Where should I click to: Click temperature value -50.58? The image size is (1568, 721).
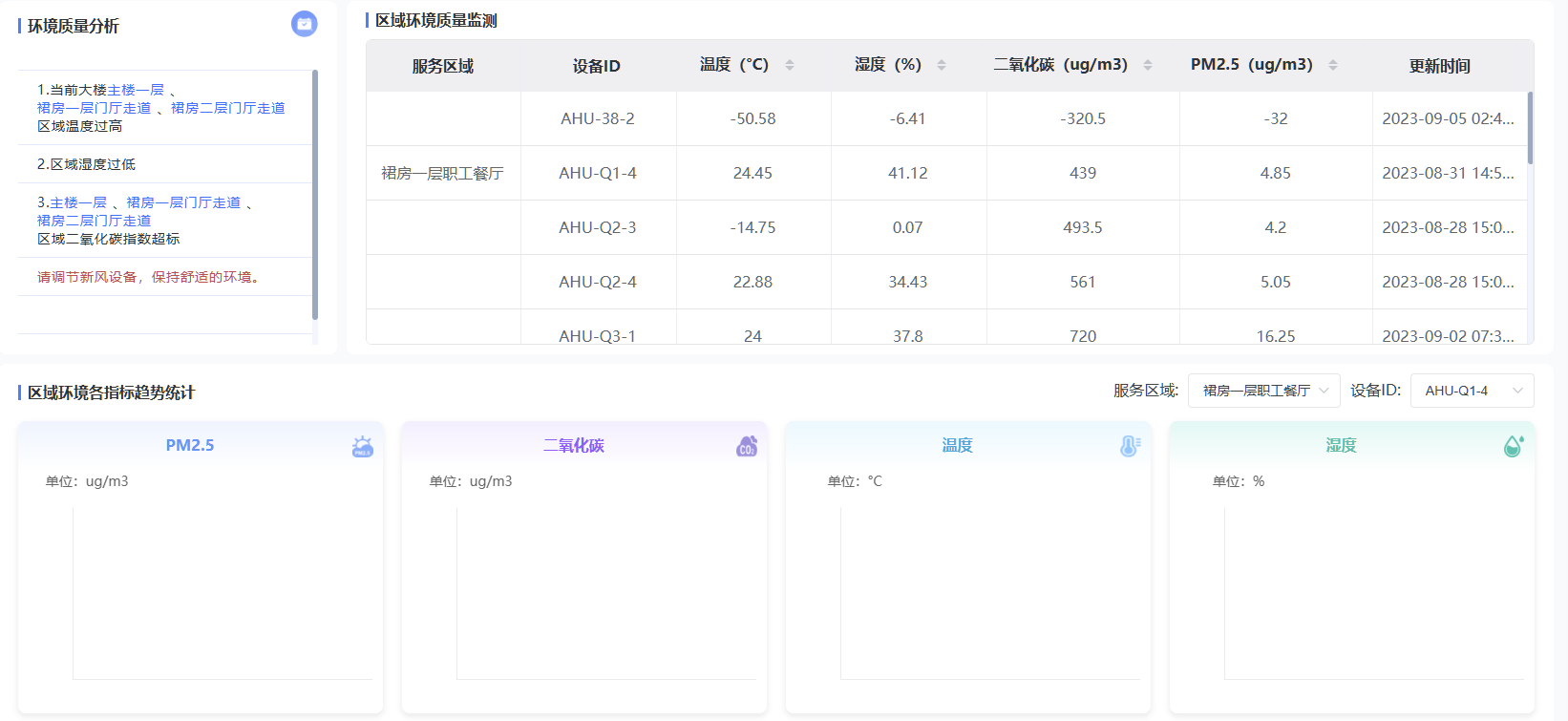tap(753, 118)
